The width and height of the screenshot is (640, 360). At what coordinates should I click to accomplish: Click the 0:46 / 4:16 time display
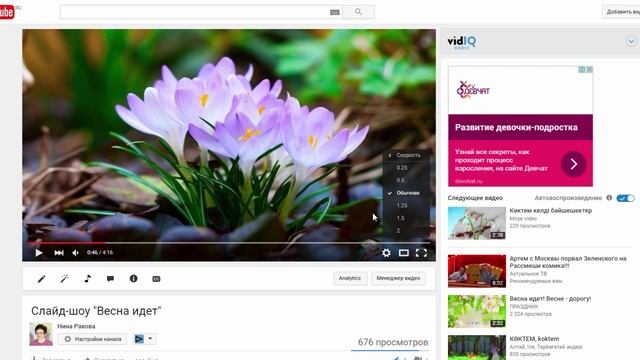click(x=100, y=253)
